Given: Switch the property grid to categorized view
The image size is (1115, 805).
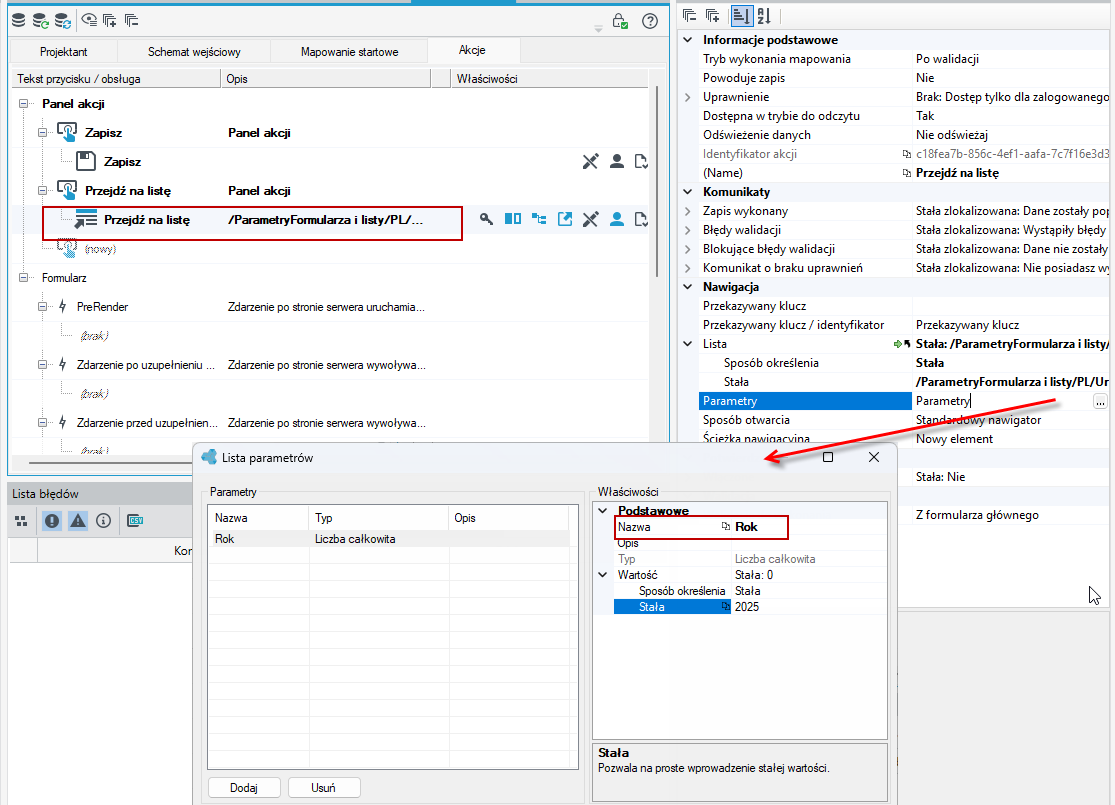Looking at the screenshot, I should [x=742, y=16].
